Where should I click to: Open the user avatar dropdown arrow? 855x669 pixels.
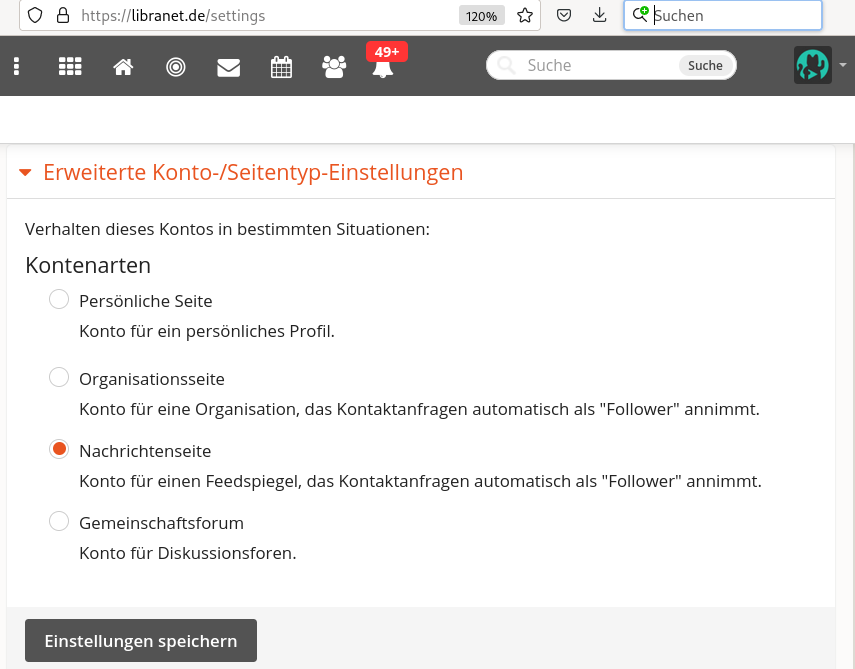[x=843, y=65]
